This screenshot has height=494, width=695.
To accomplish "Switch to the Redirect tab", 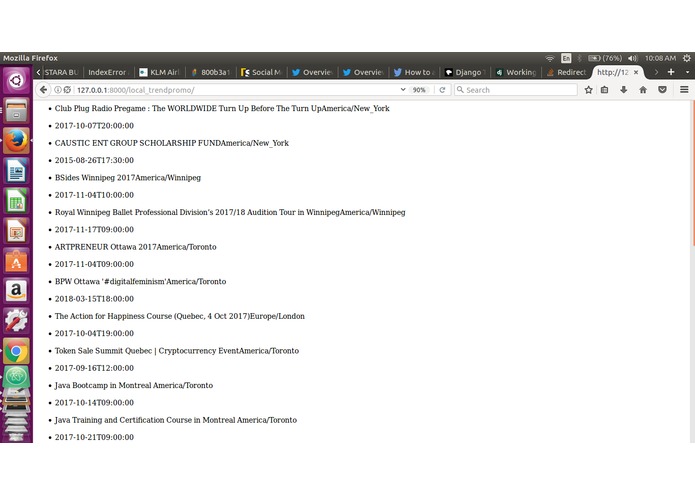I will click(x=567, y=72).
